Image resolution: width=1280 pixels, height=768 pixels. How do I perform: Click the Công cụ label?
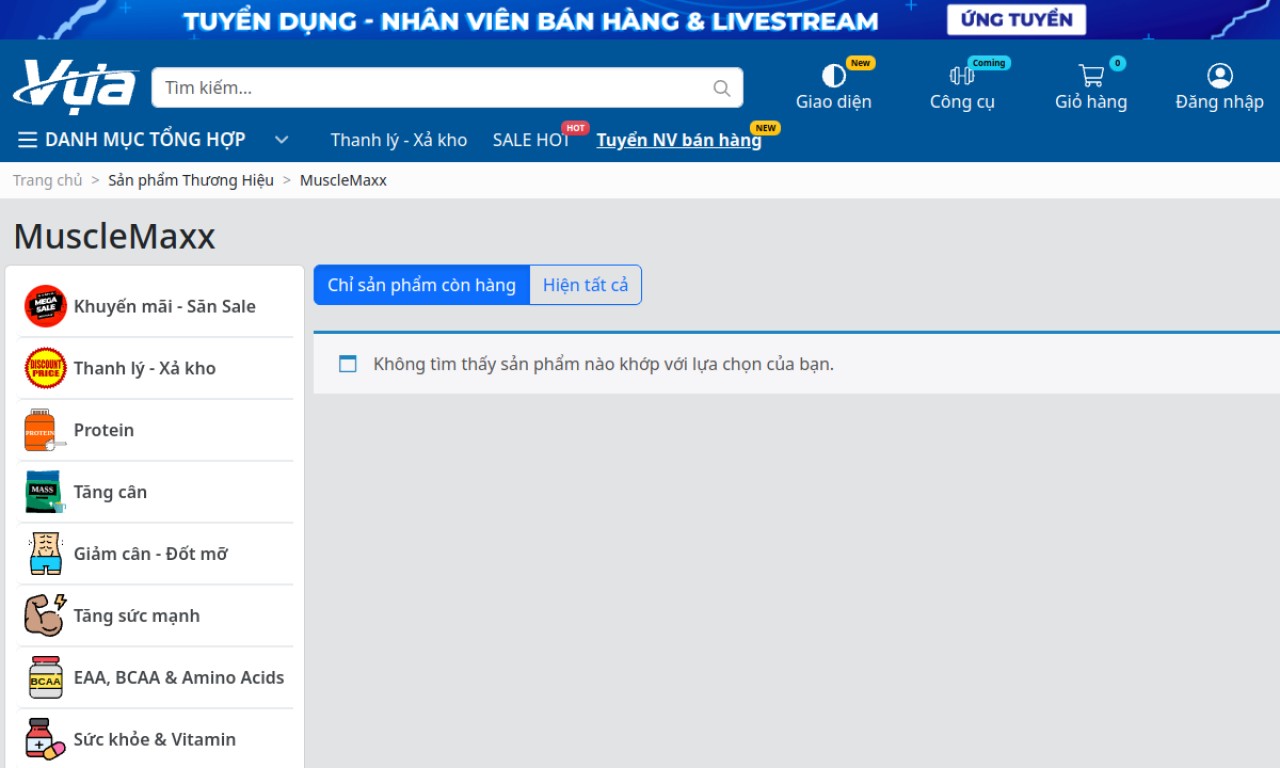tap(962, 102)
